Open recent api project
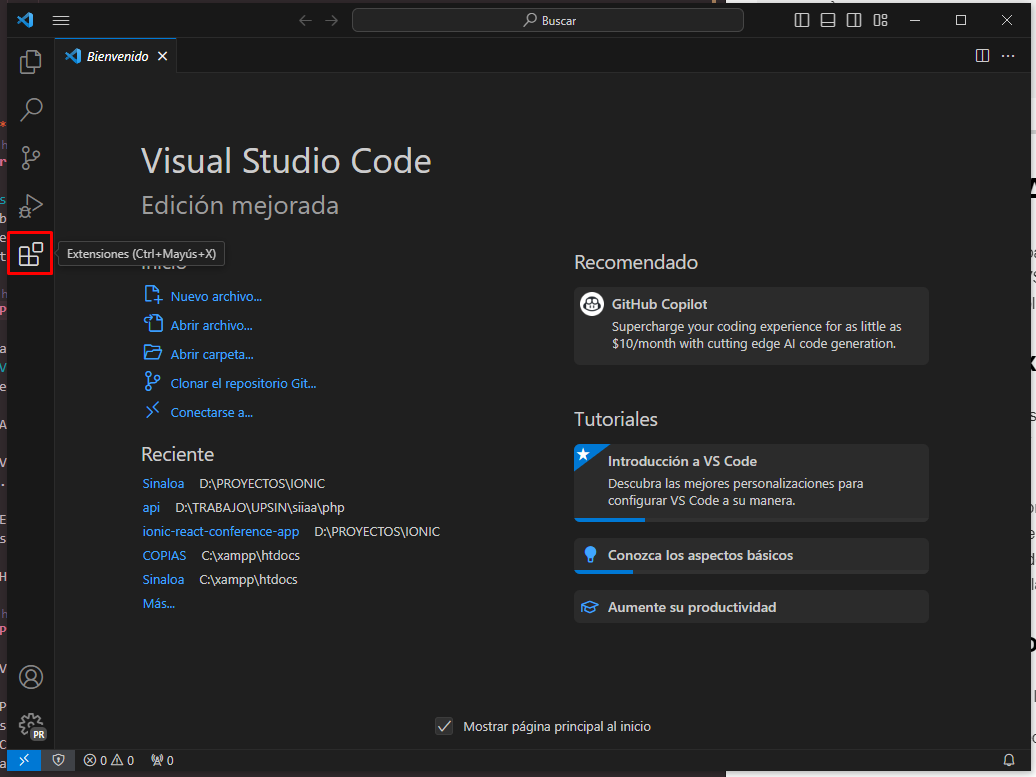The width and height of the screenshot is (1036, 777). (151, 507)
